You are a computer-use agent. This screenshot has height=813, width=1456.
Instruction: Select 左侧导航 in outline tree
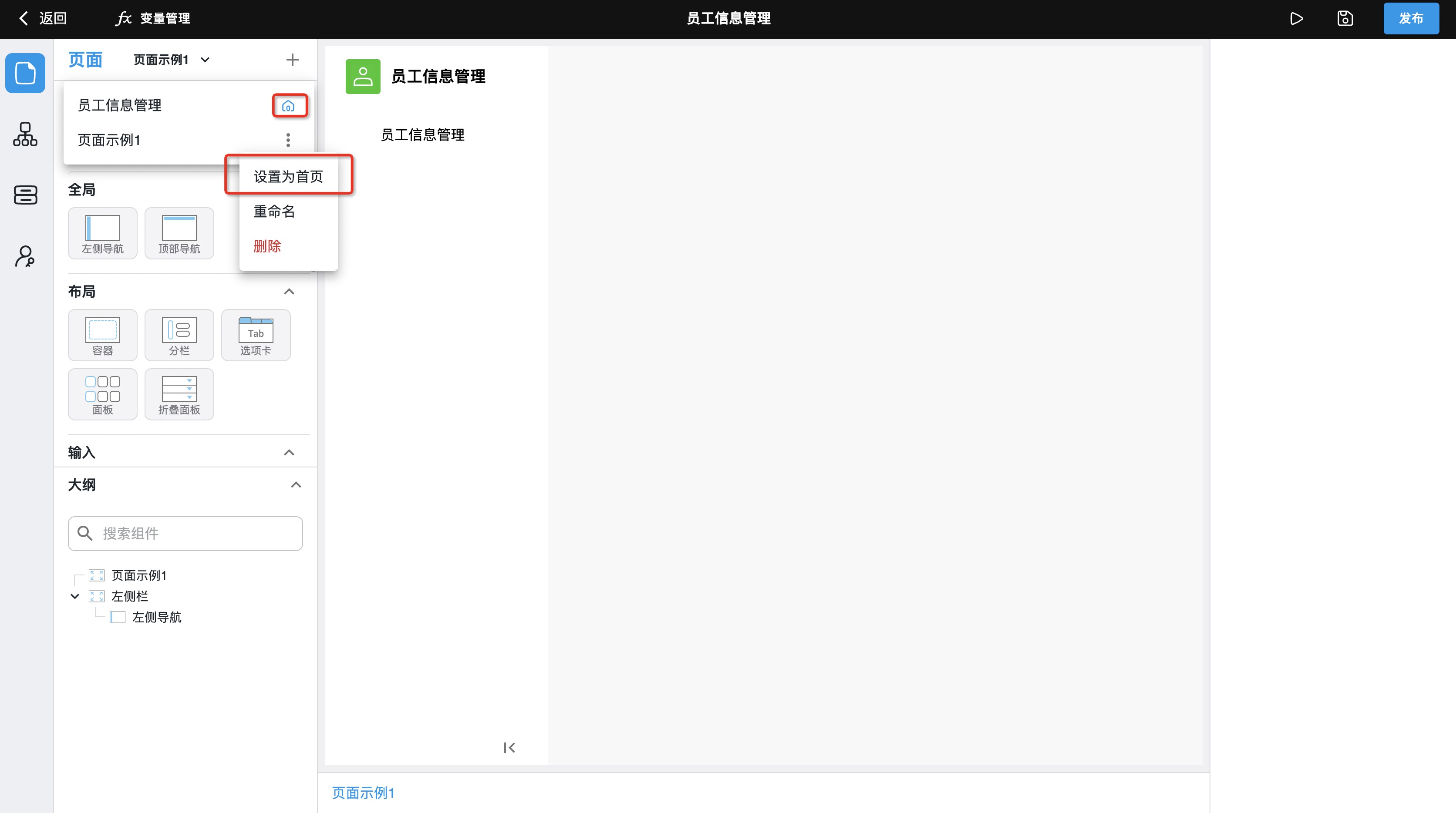157,618
